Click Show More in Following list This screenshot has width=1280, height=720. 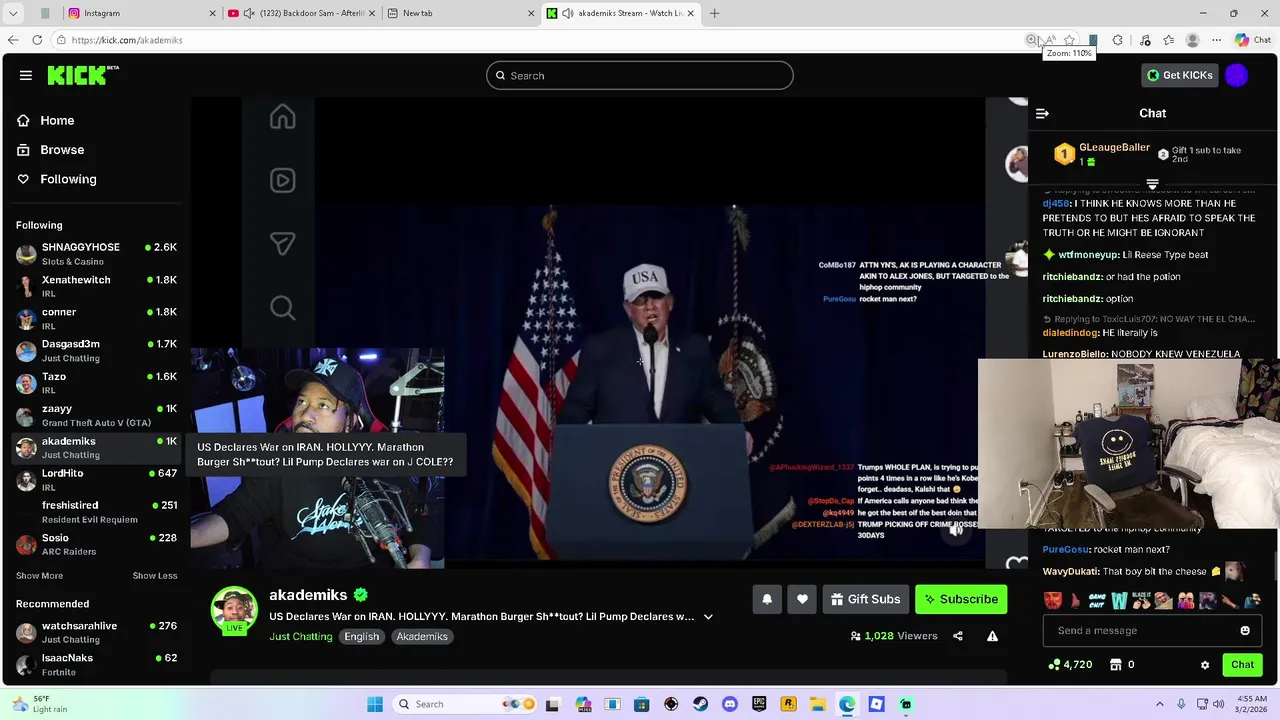tap(39, 576)
